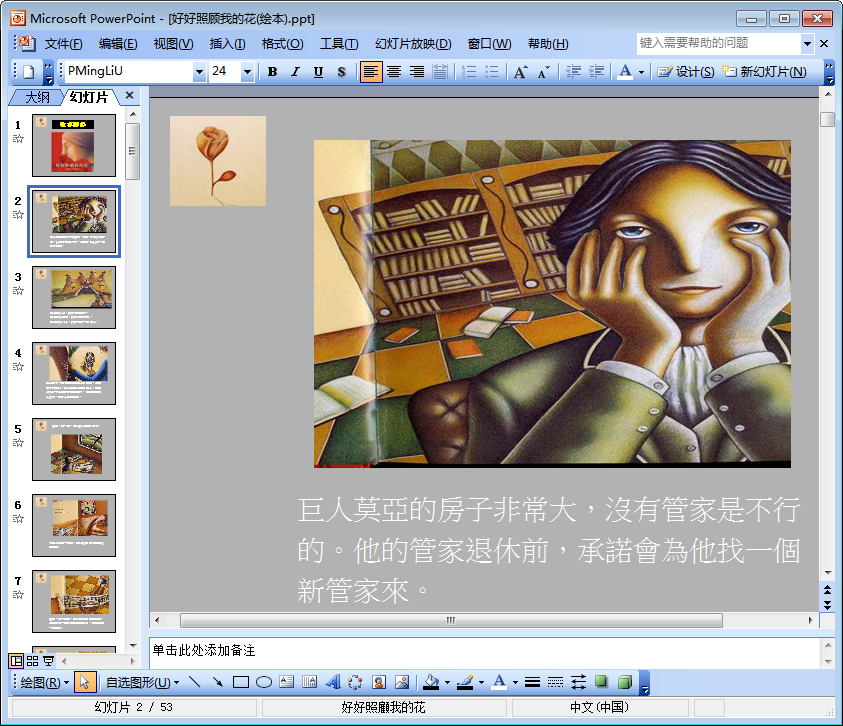Viewport: 843px width, 726px height.
Task: Insert a vertical text box
Action: point(310,682)
